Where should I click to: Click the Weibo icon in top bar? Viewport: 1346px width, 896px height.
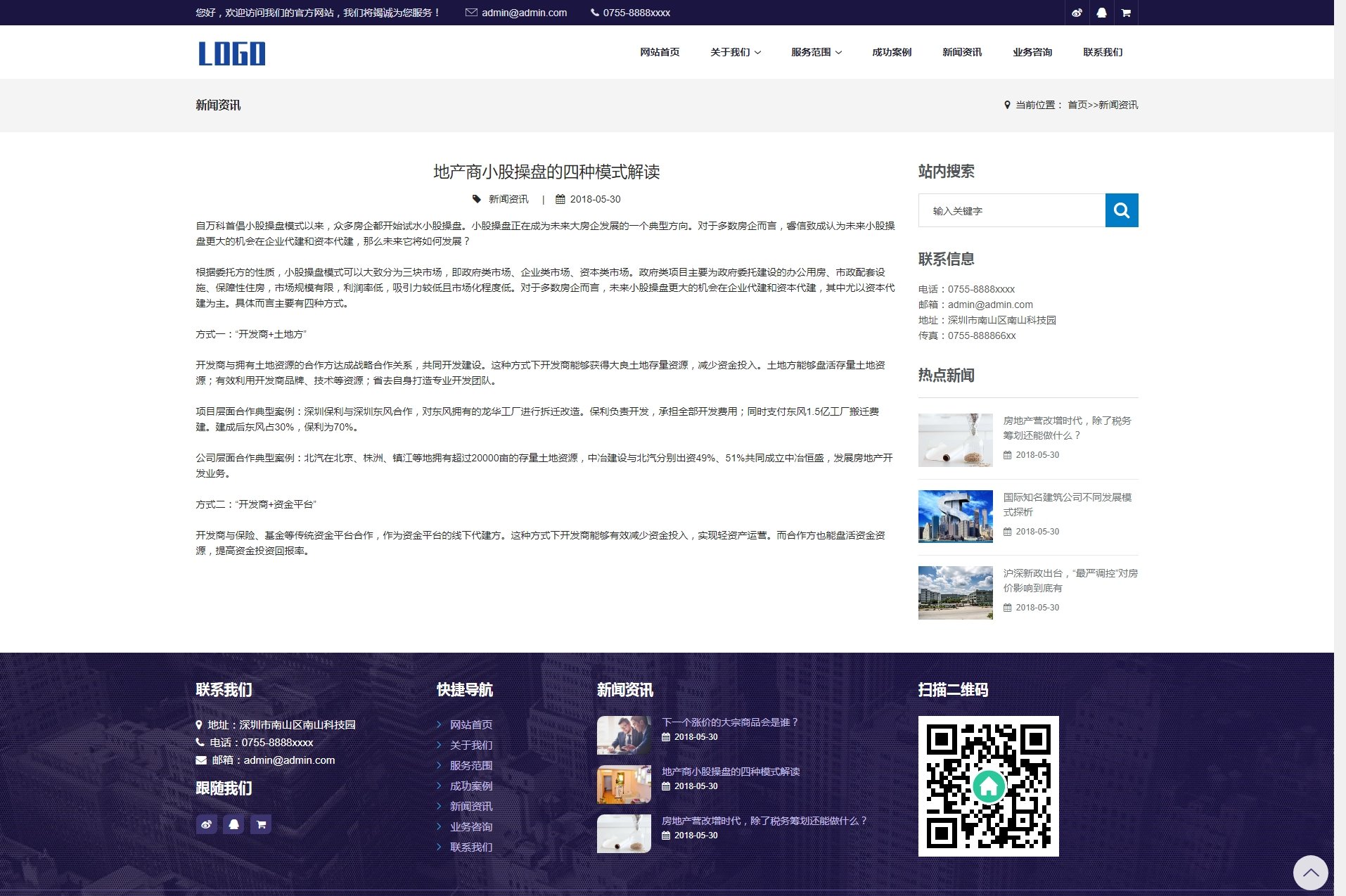(1077, 13)
